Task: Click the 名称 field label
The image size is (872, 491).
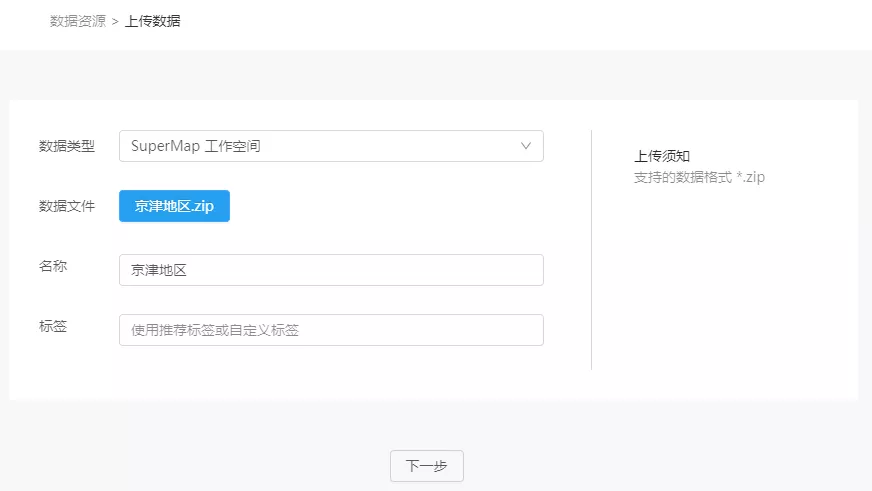Action: 53,266
